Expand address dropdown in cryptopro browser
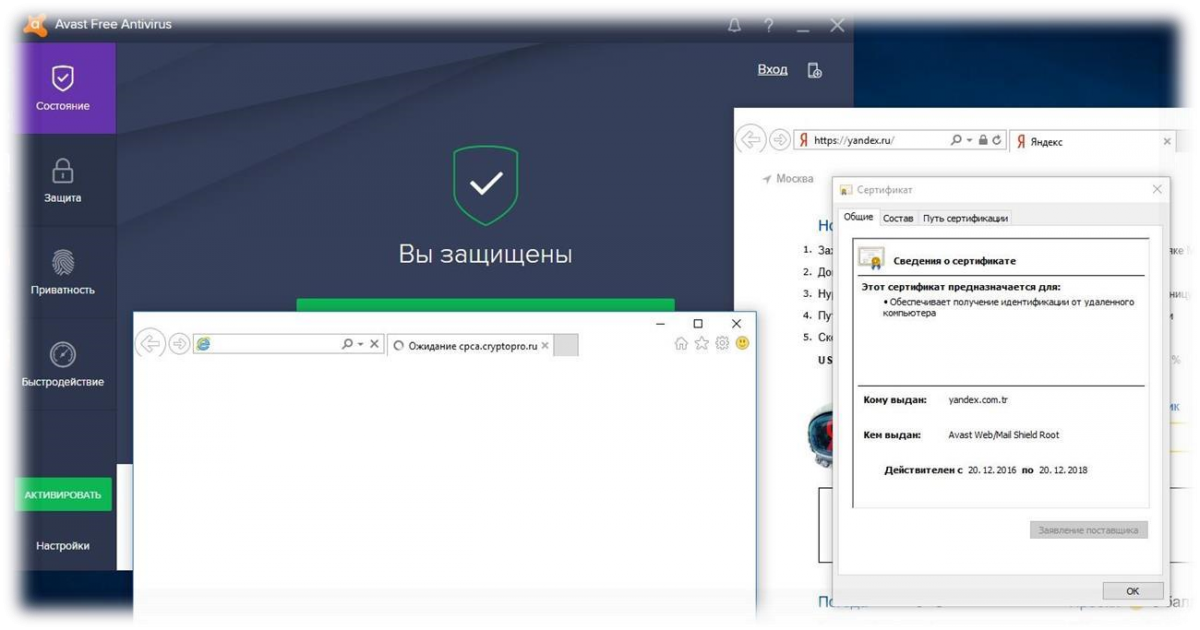1200x630 pixels. [x=360, y=344]
